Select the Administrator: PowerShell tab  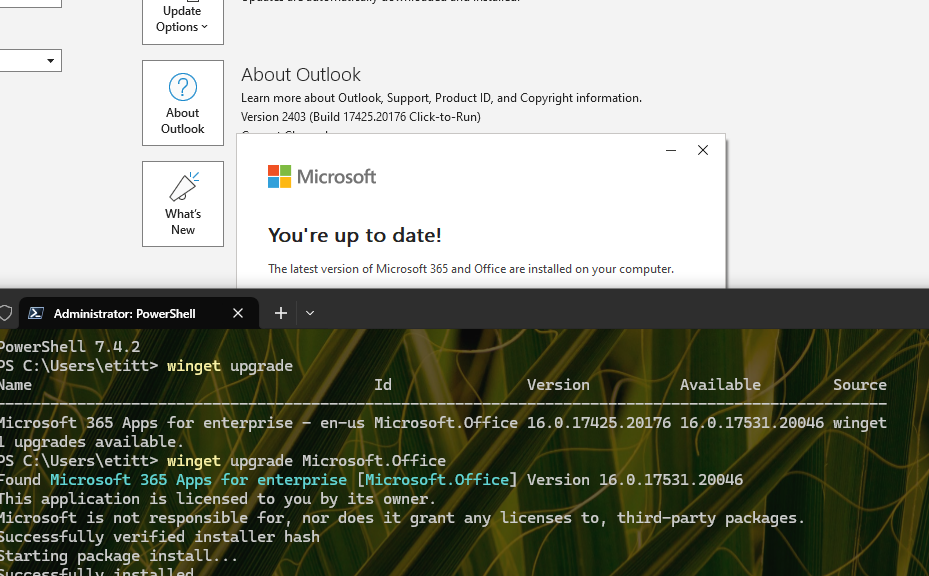(139, 313)
